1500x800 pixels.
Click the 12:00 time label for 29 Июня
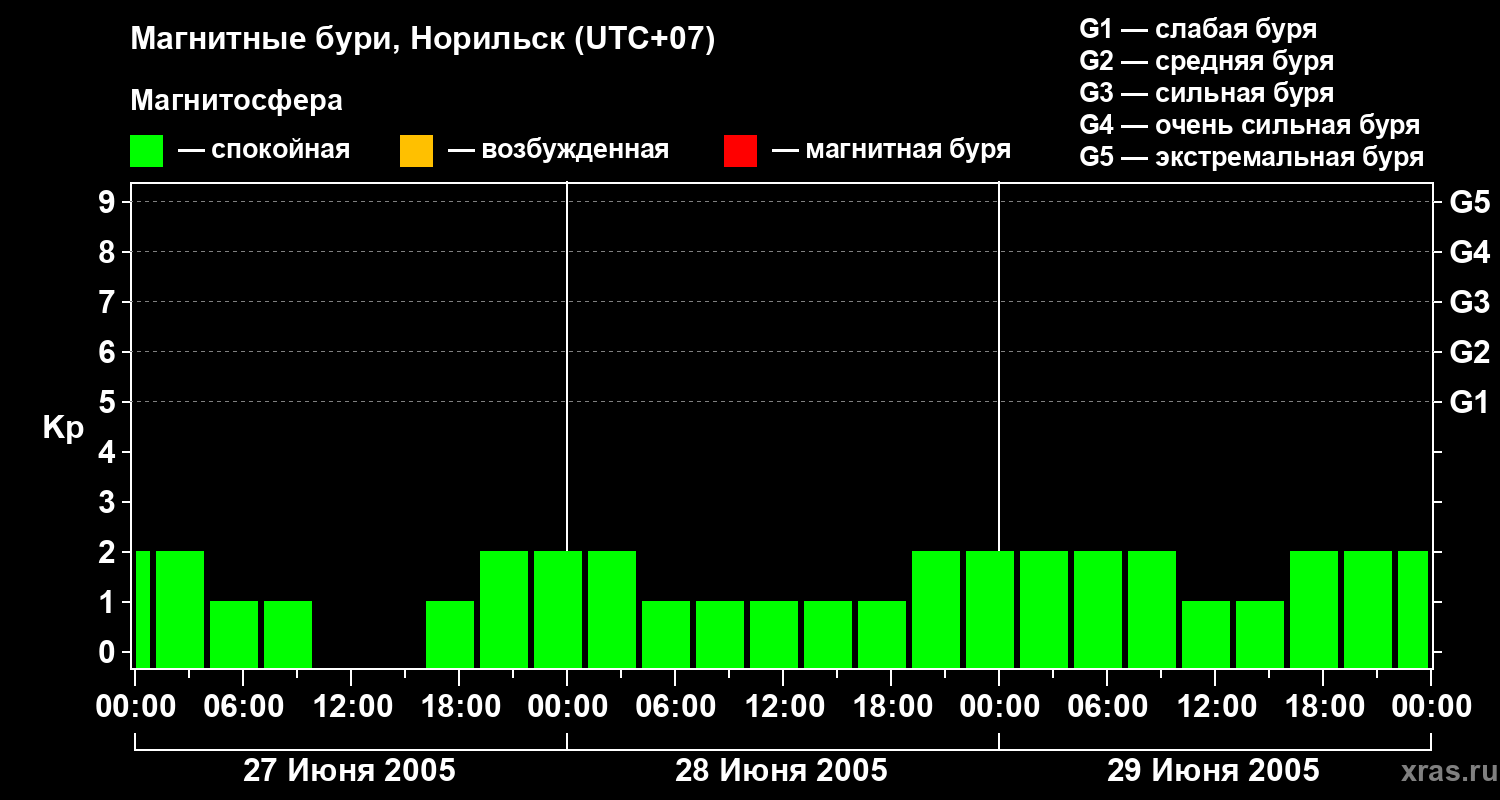pyautogui.click(x=1215, y=707)
